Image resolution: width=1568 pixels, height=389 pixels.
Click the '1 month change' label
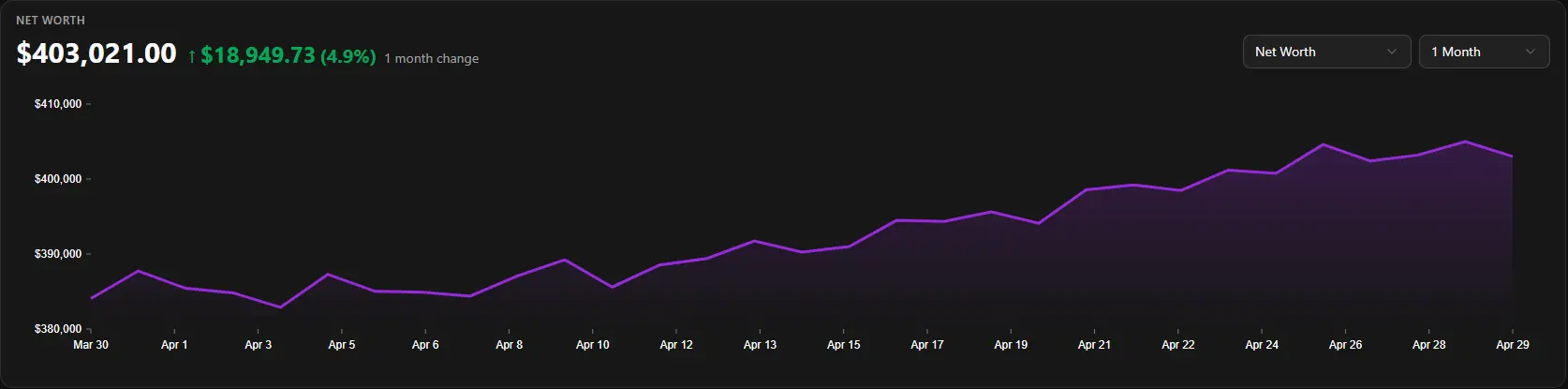[432, 58]
